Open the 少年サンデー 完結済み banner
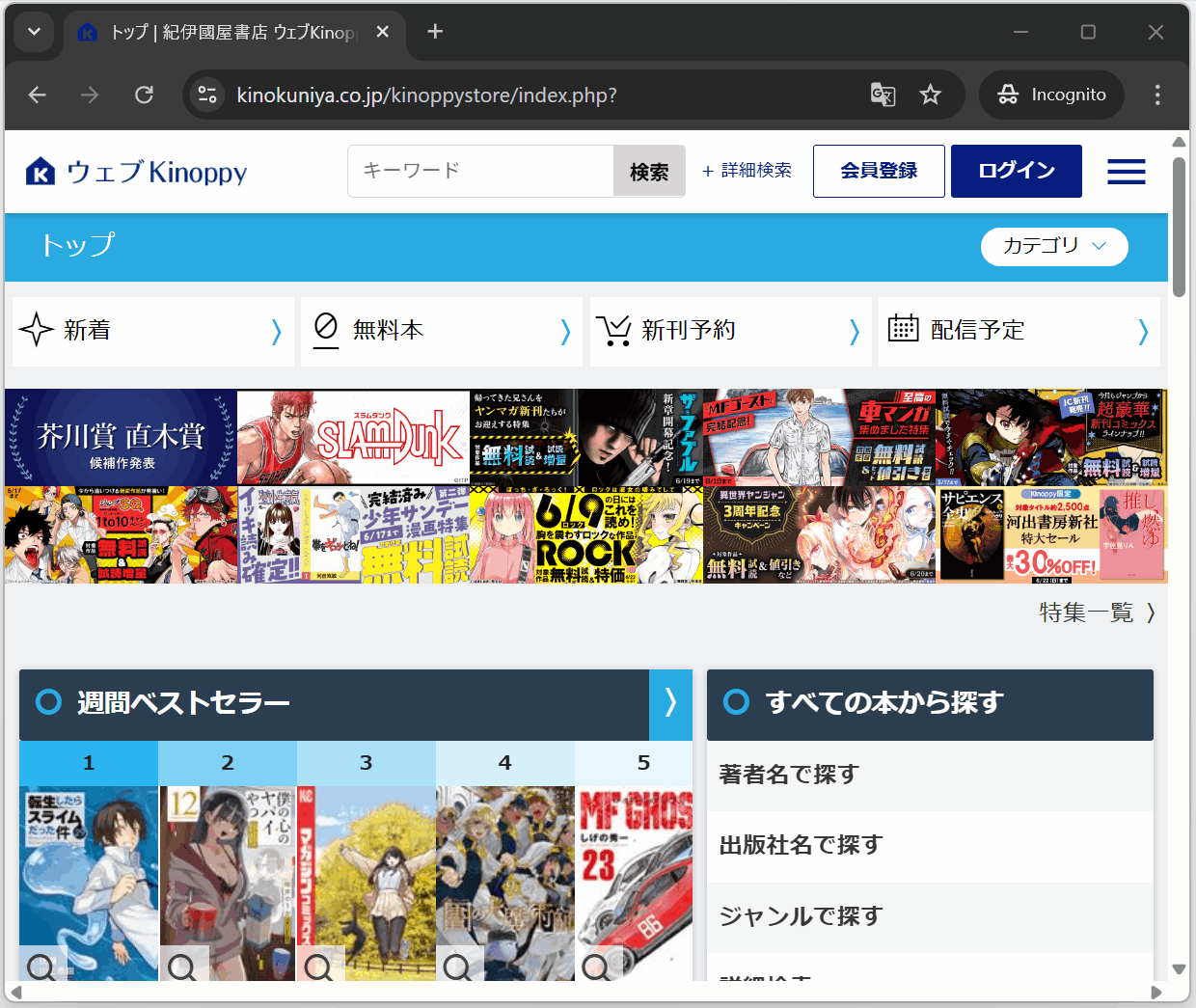1196x1008 pixels. 353,534
